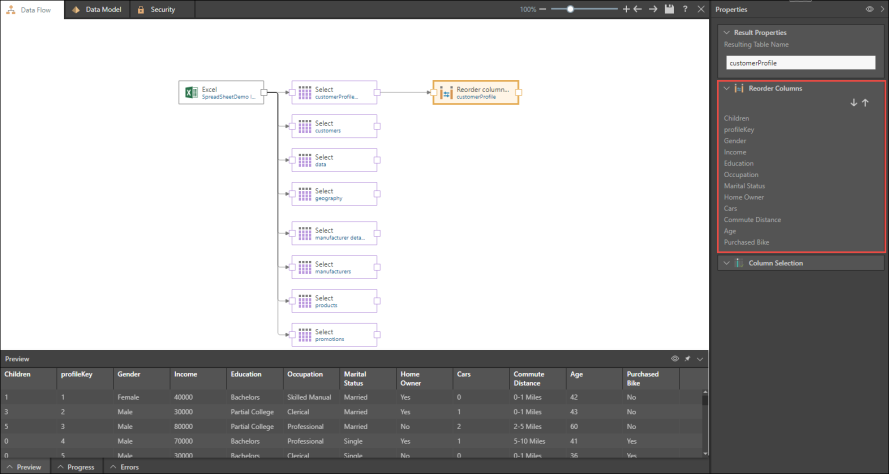Expand the Column Selection section

726,263
